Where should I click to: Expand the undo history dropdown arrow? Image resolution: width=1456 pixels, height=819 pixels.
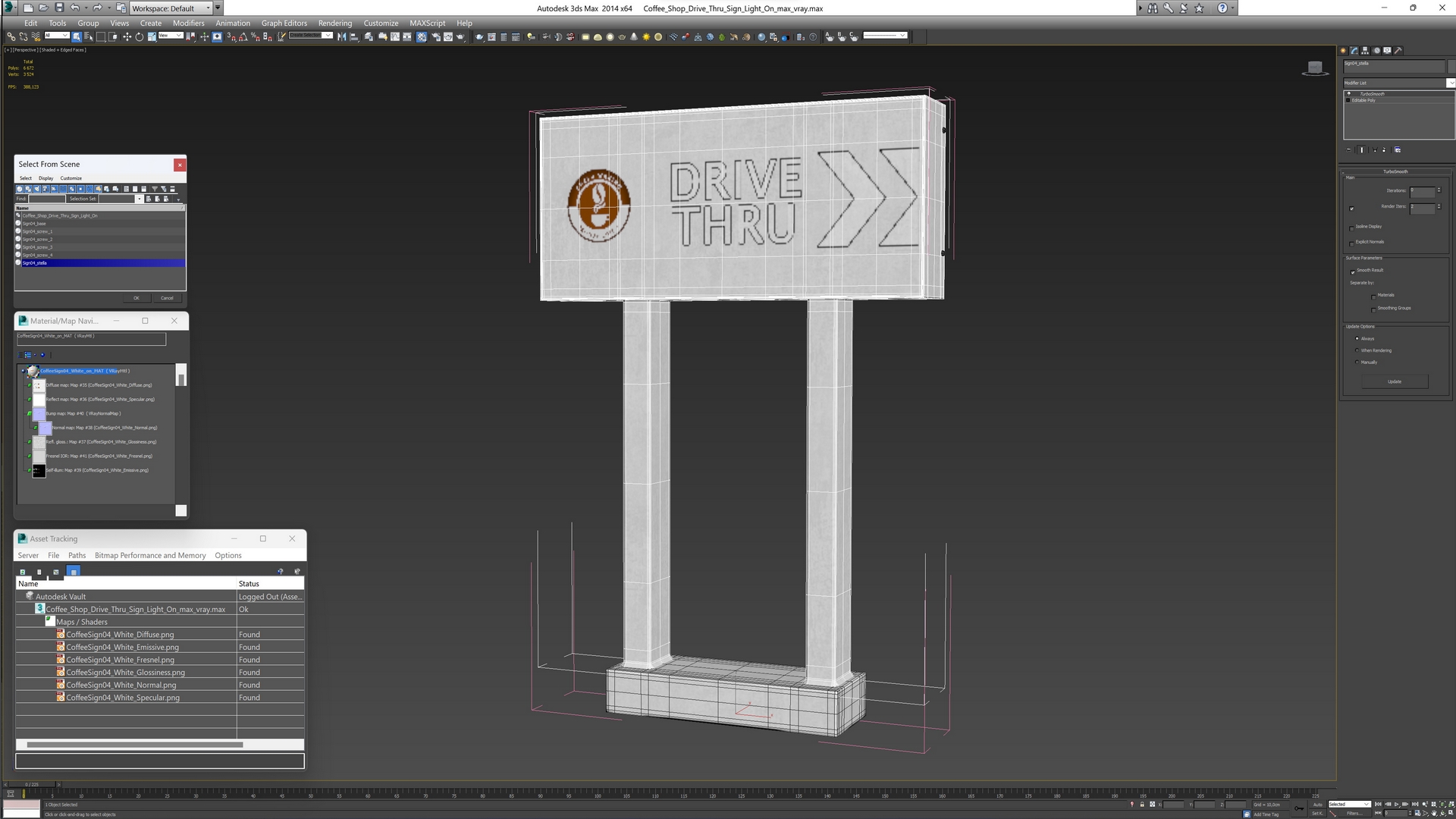click(x=86, y=8)
